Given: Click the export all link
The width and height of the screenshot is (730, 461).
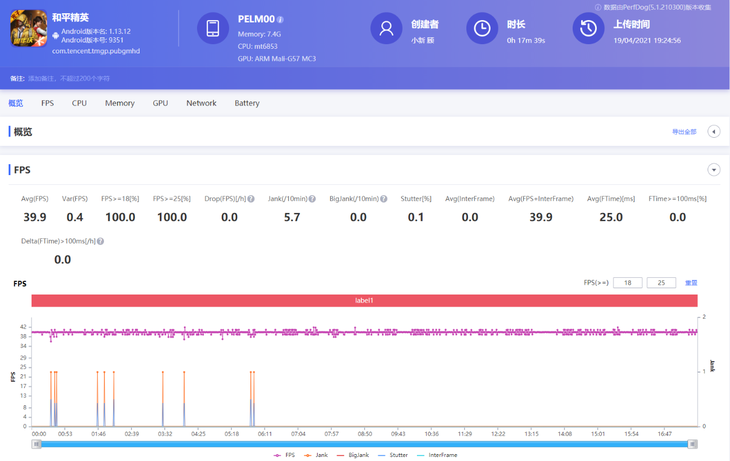Looking at the screenshot, I should click(683, 132).
